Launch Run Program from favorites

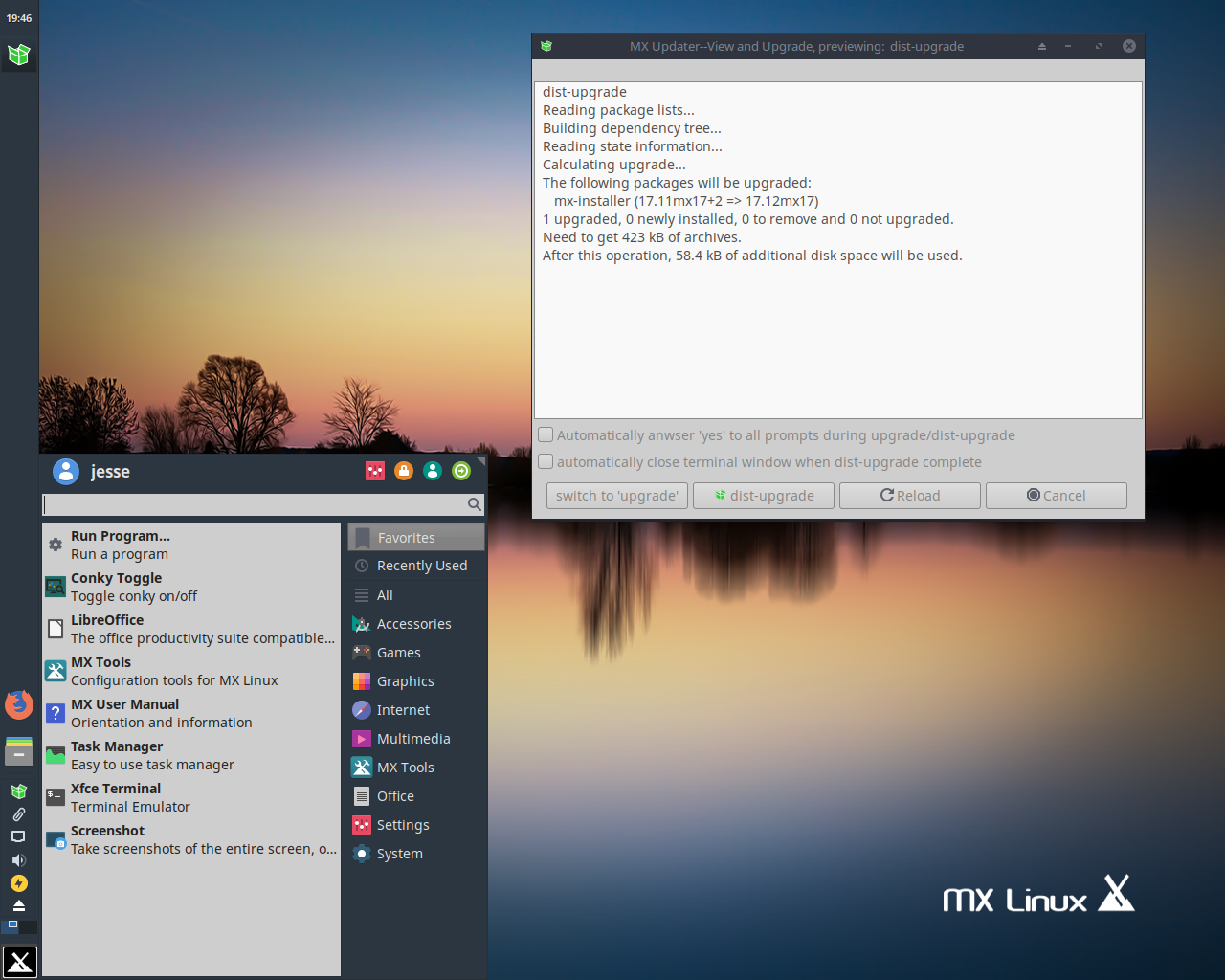[x=191, y=545]
